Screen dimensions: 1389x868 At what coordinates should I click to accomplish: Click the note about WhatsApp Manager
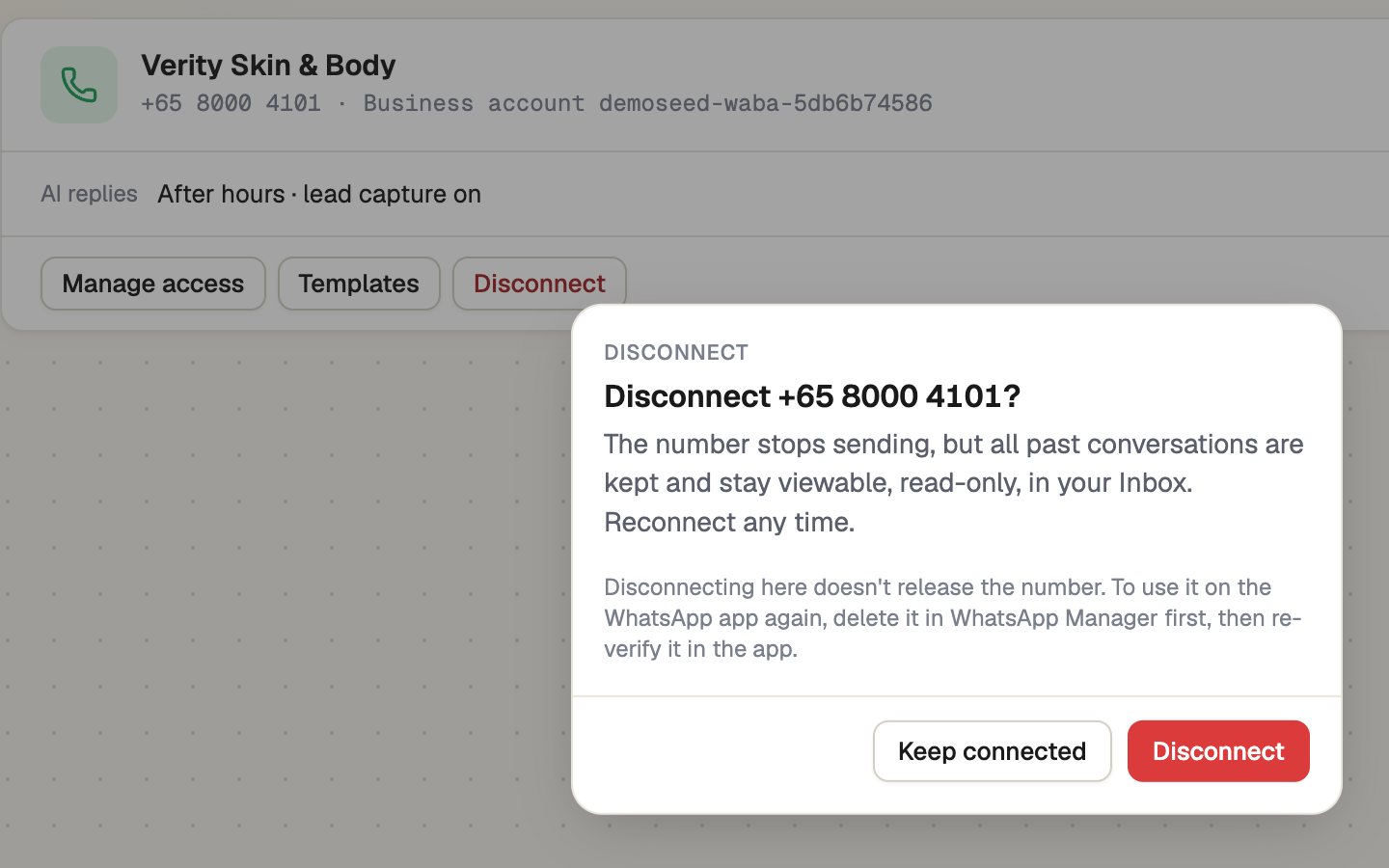[953, 617]
